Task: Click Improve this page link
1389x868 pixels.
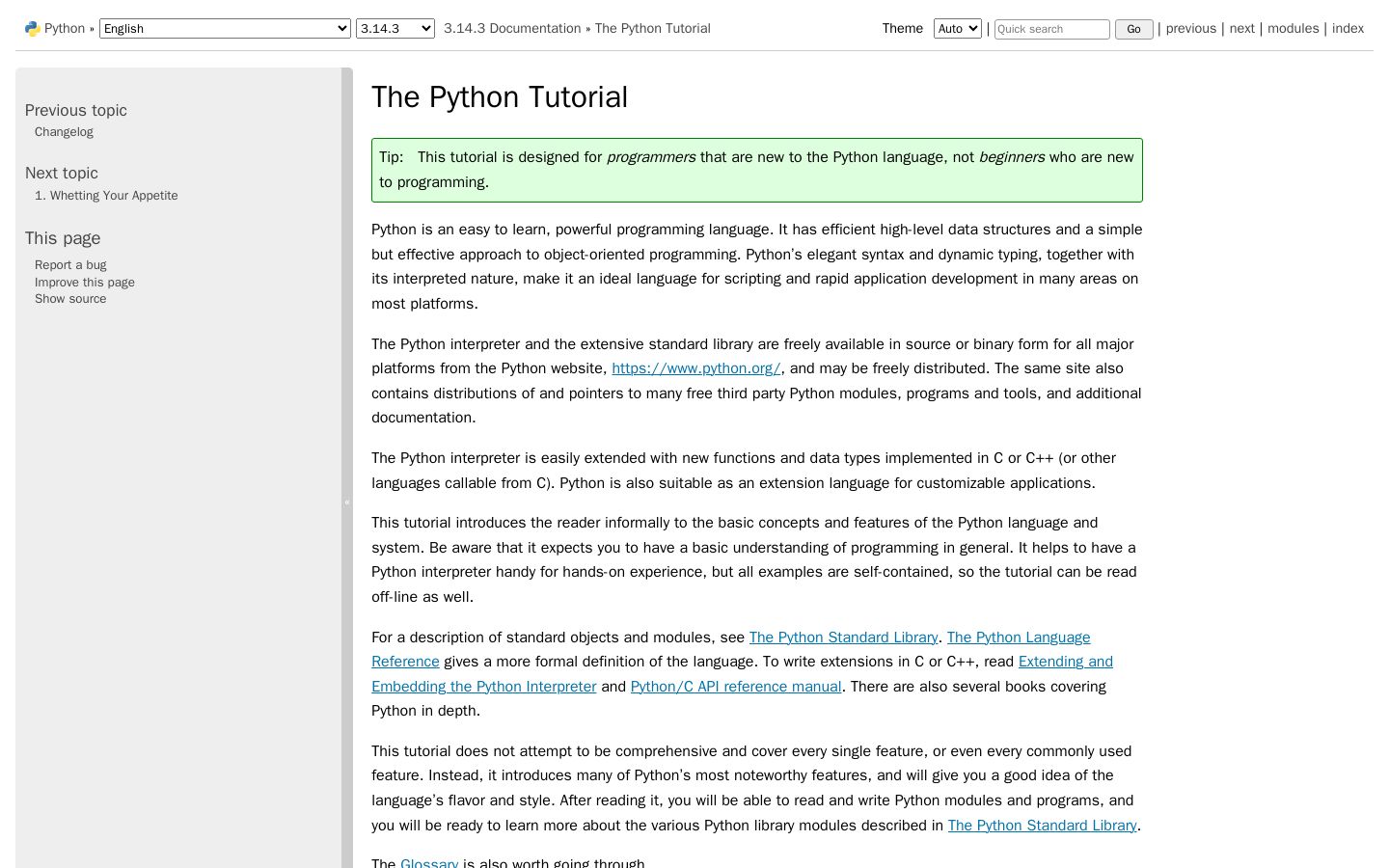Action: coord(85,283)
